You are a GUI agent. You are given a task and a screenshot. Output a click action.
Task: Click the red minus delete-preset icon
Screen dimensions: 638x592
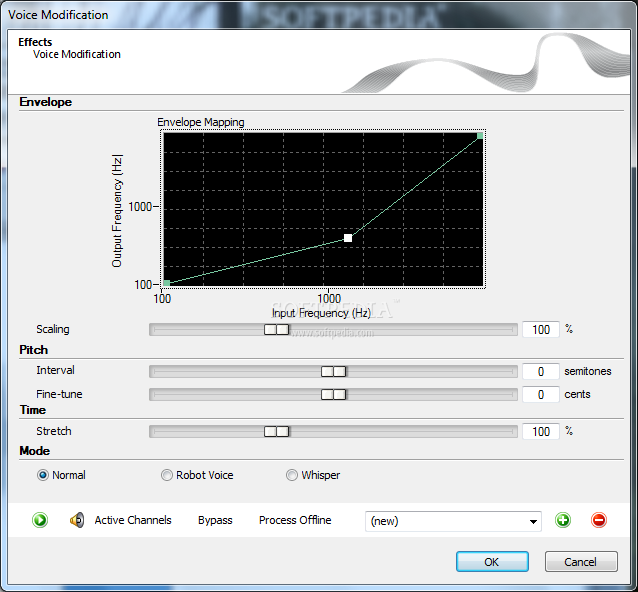[599, 520]
